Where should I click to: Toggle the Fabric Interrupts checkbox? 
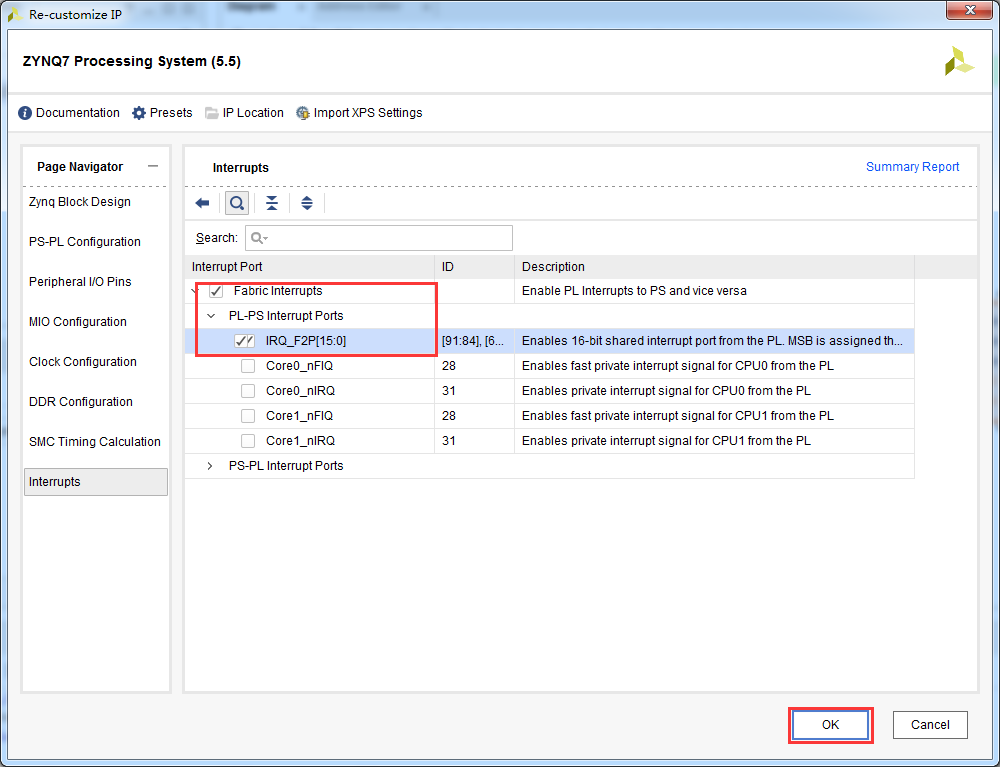(216, 291)
